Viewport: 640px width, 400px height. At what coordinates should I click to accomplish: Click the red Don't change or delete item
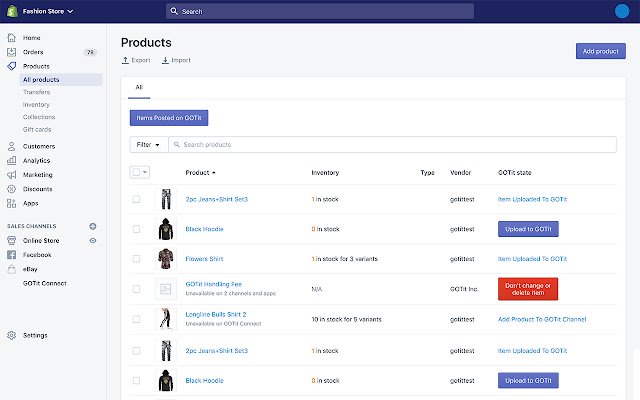pos(528,289)
